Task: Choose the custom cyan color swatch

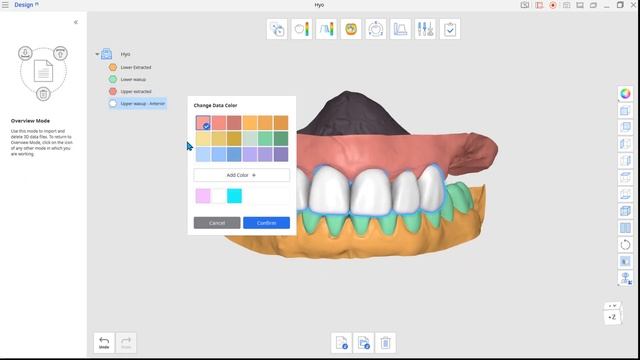Action: tap(234, 196)
